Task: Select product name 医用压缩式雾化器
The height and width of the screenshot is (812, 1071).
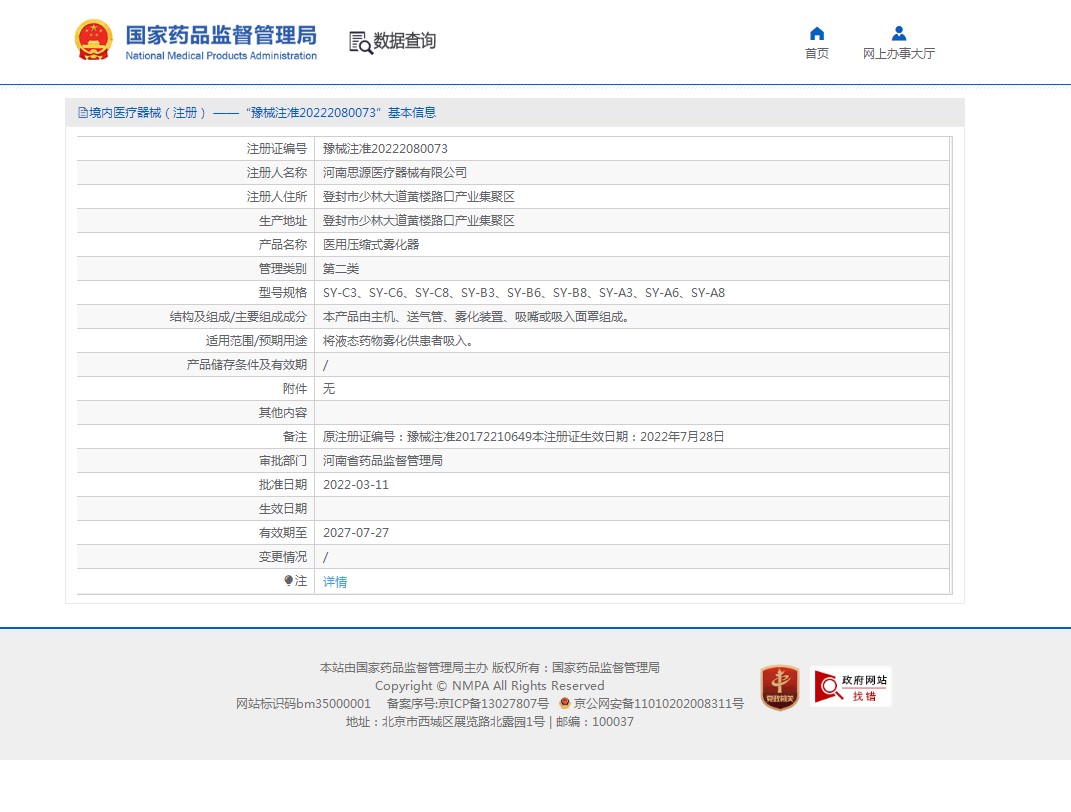Action: point(371,244)
